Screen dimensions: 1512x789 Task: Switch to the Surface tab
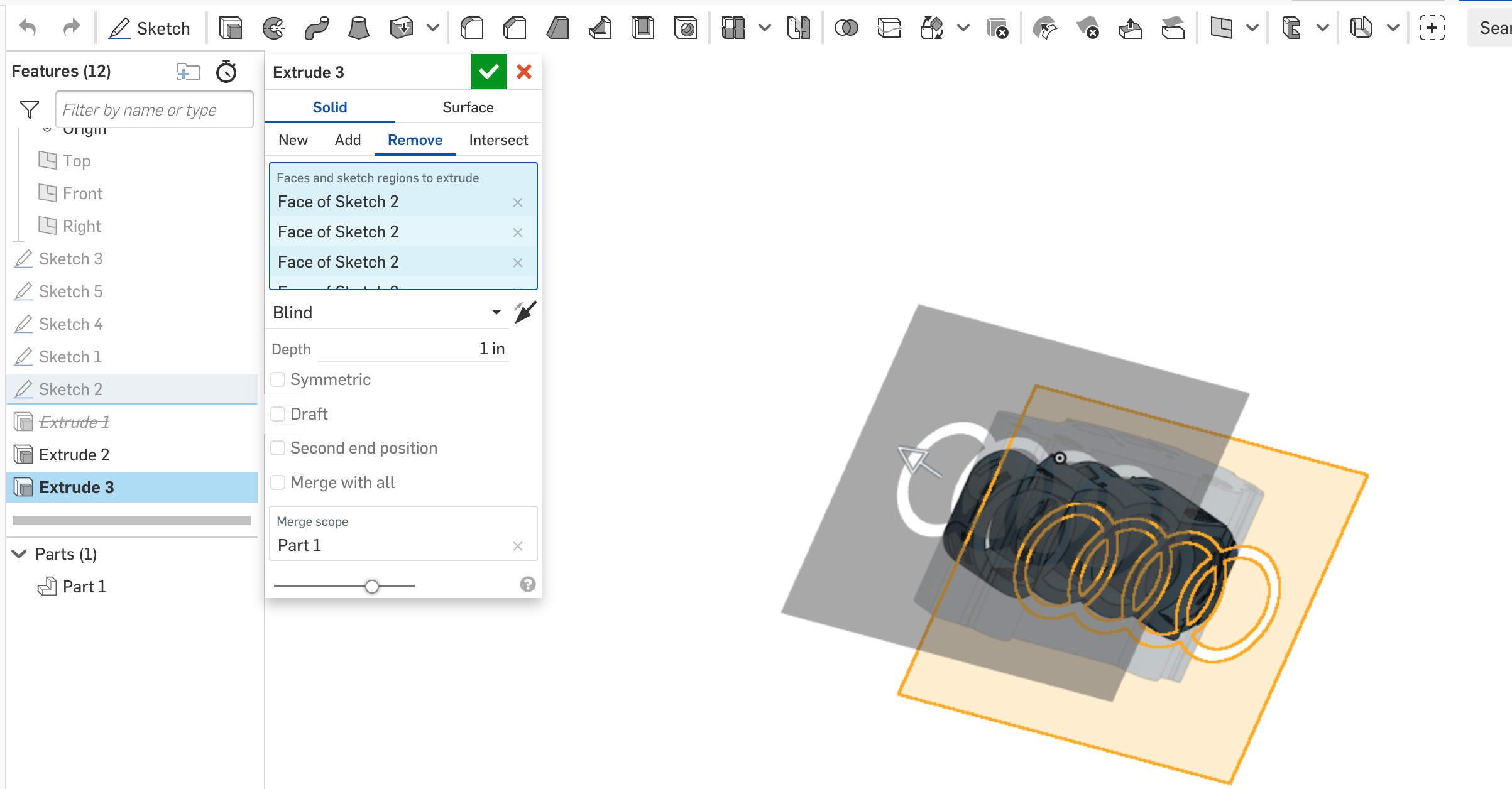[468, 107]
